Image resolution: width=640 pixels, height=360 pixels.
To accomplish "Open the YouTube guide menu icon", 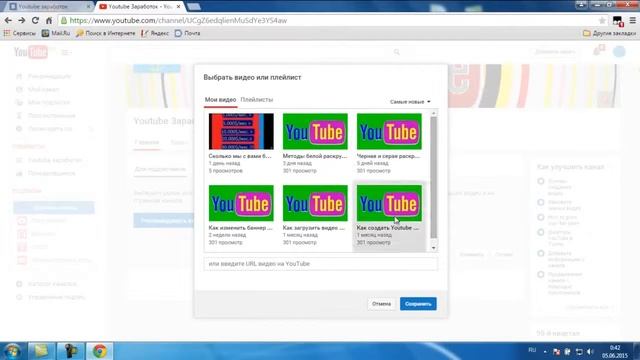I will point(64,52).
